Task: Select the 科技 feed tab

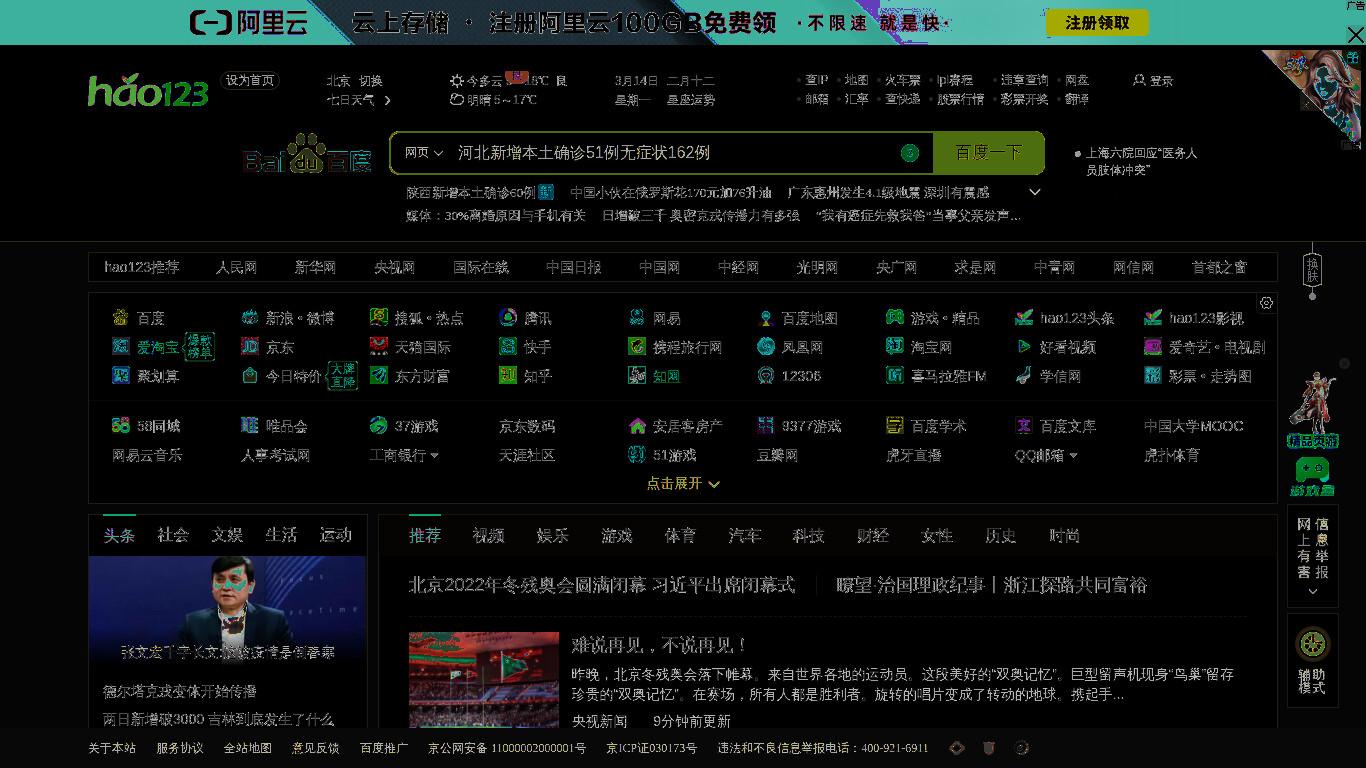Action: point(808,536)
